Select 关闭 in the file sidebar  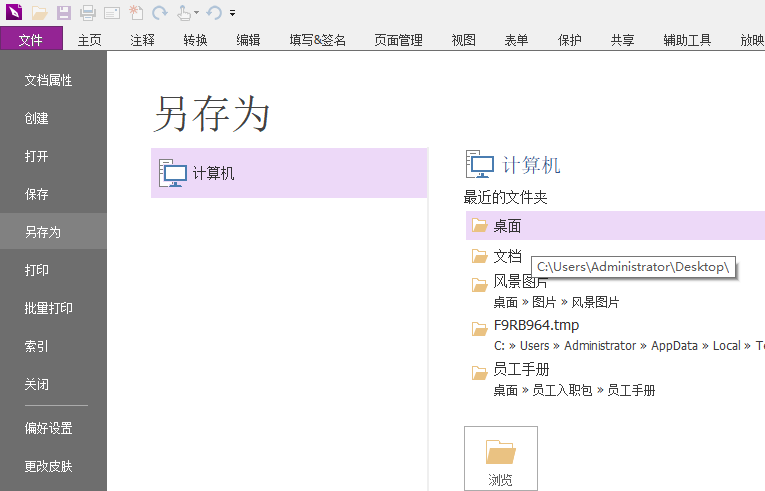click(53, 384)
